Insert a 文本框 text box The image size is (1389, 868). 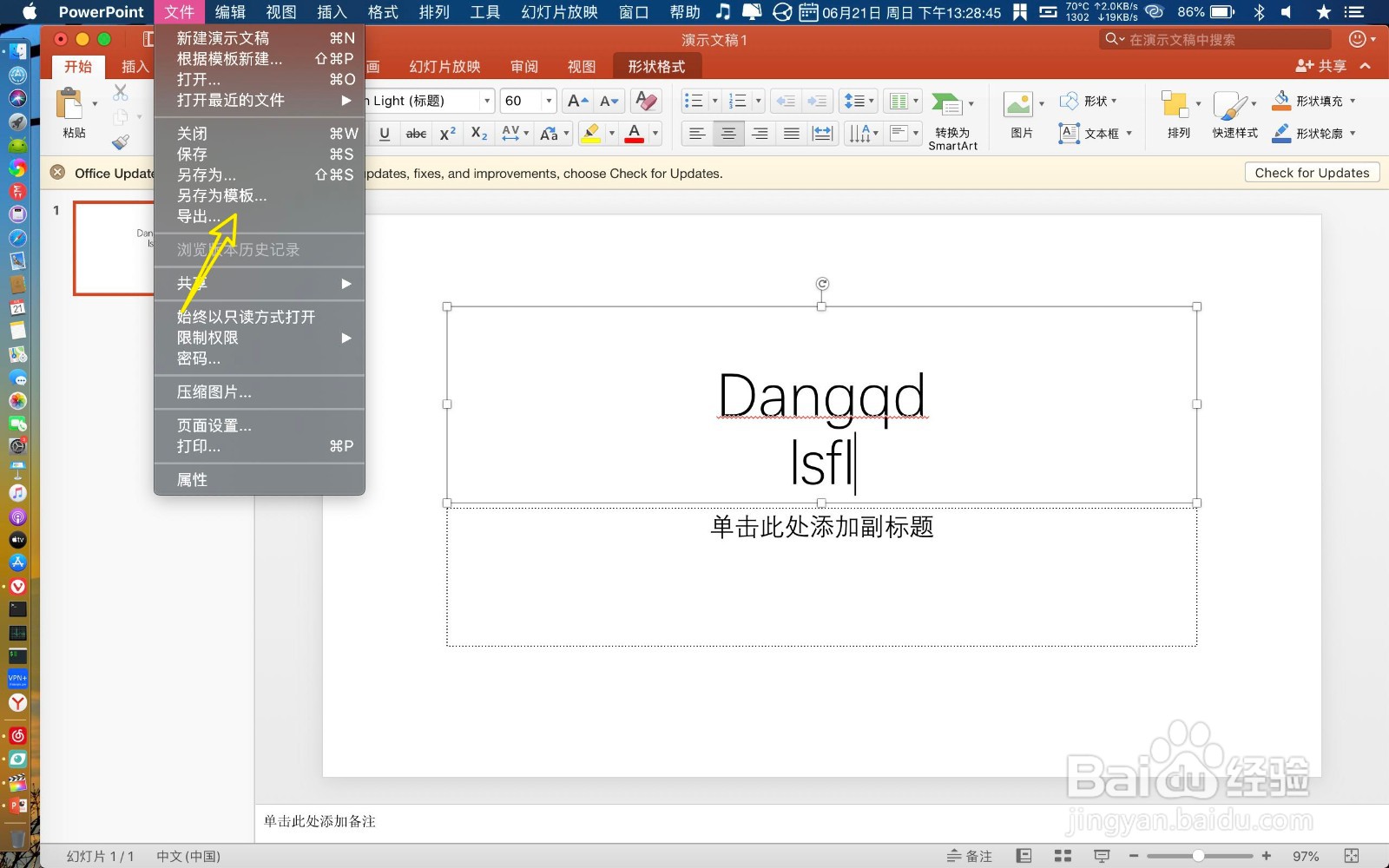point(1095,134)
